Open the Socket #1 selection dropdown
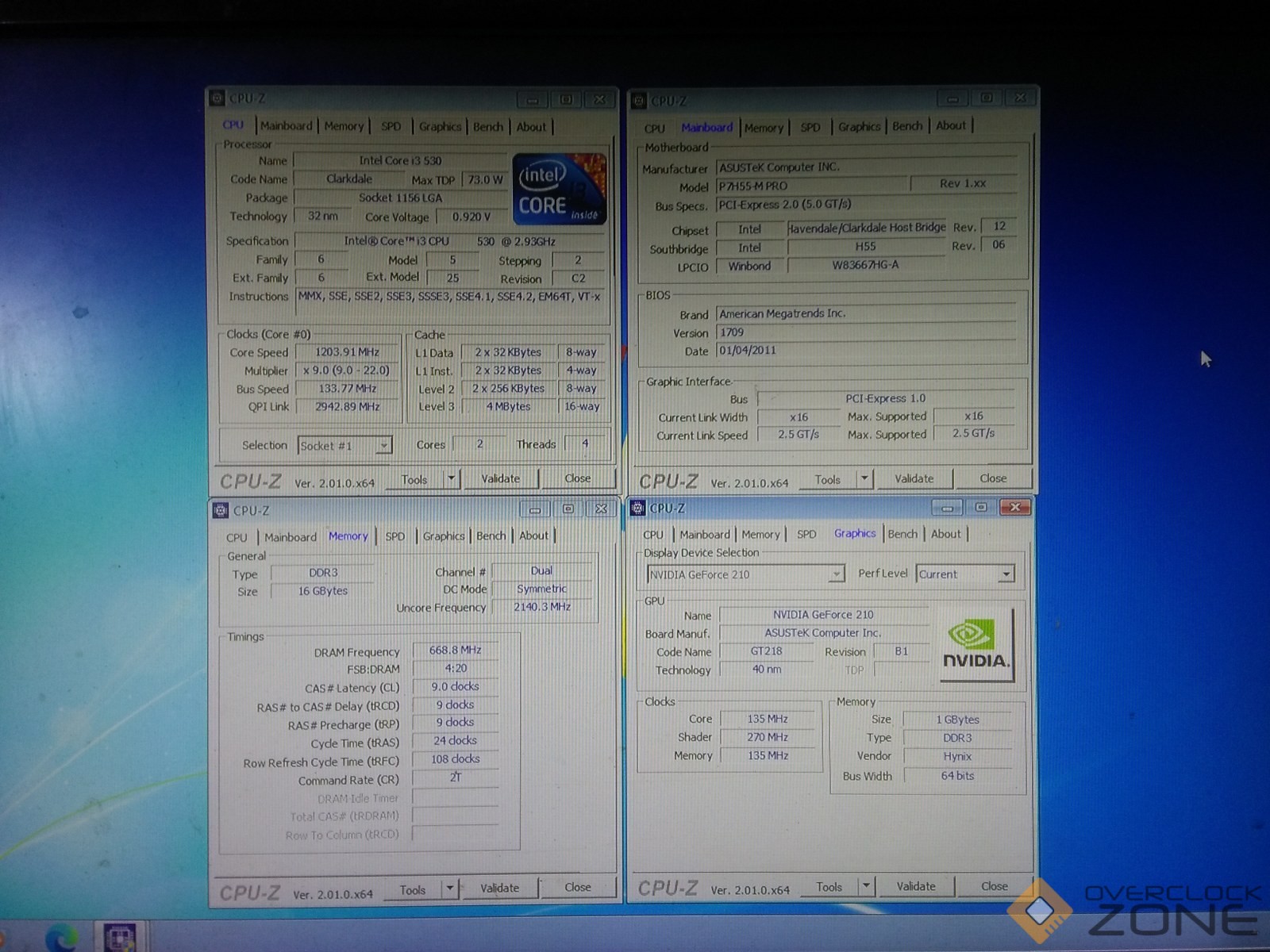1270x952 pixels. click(383, 445)
